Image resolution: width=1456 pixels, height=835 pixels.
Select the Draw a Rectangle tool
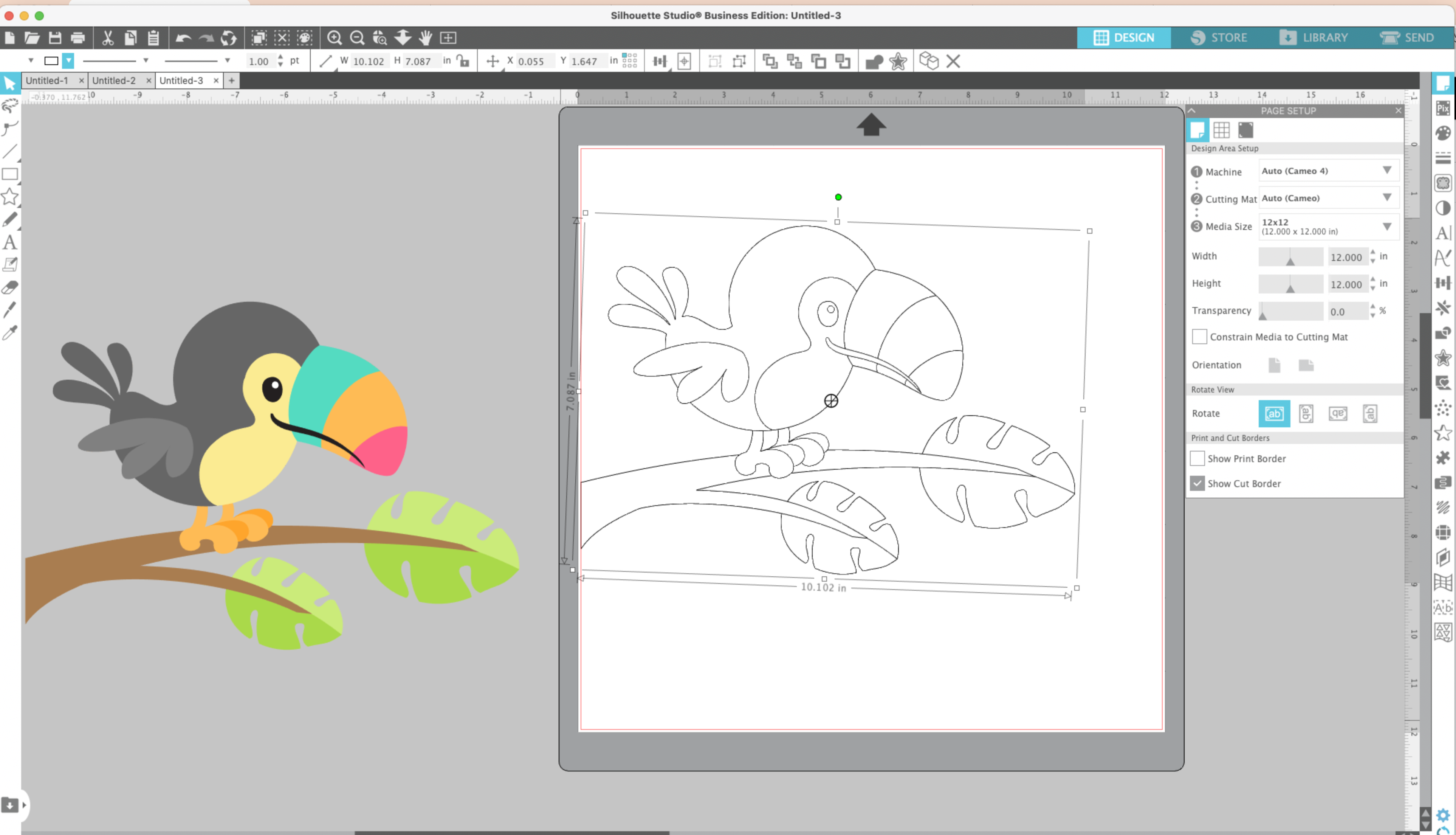click(x=10, y=174)
